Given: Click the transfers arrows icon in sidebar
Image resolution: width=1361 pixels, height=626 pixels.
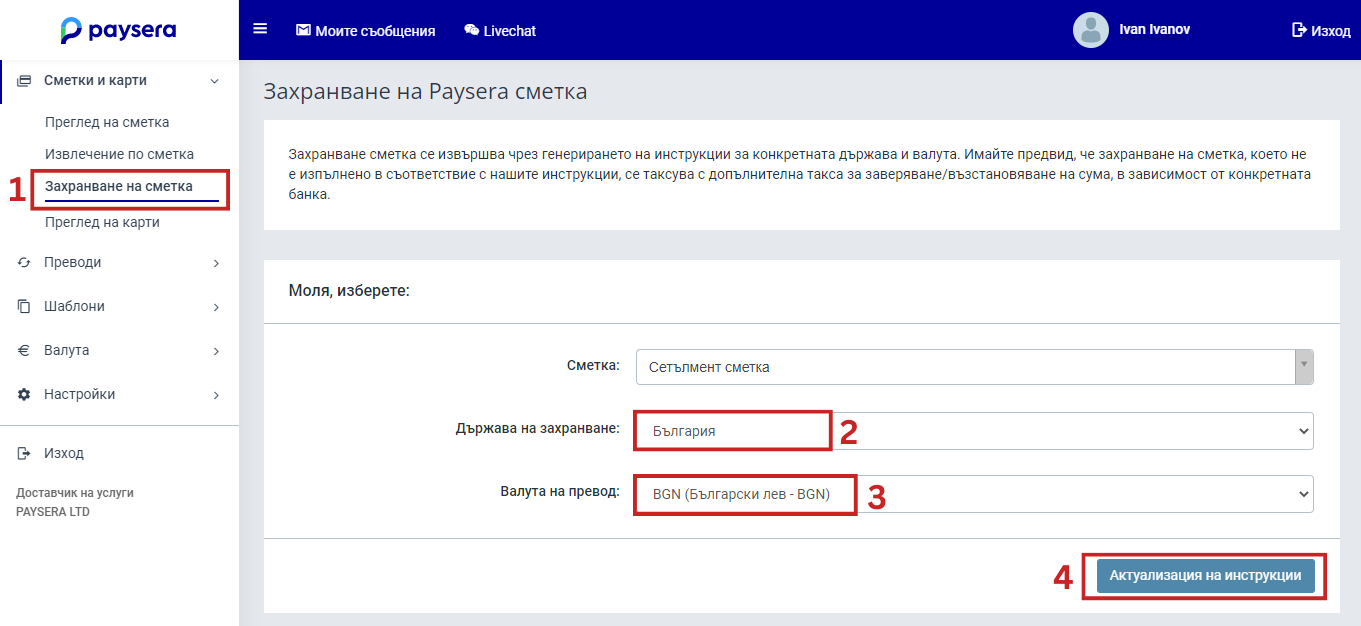Looking at the screenshot, I should (x=24, y=263).
